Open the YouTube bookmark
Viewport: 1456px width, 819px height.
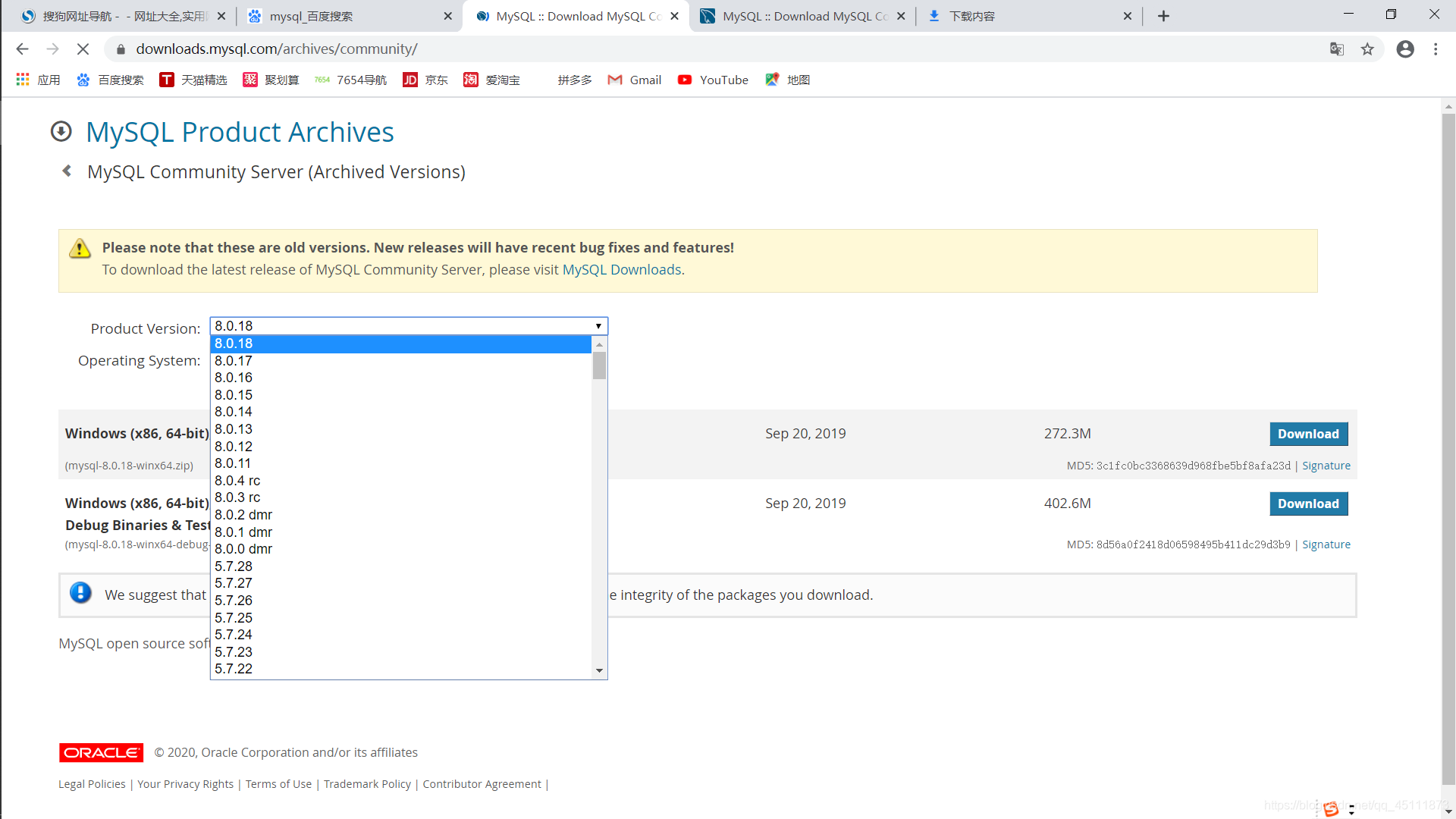pyautogui.click(x=713, y=80)
